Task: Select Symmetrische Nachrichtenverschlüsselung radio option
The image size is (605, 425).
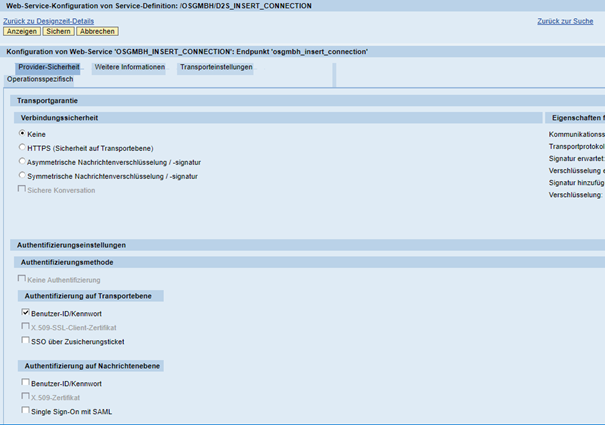Action: click(x=23, y=175)
